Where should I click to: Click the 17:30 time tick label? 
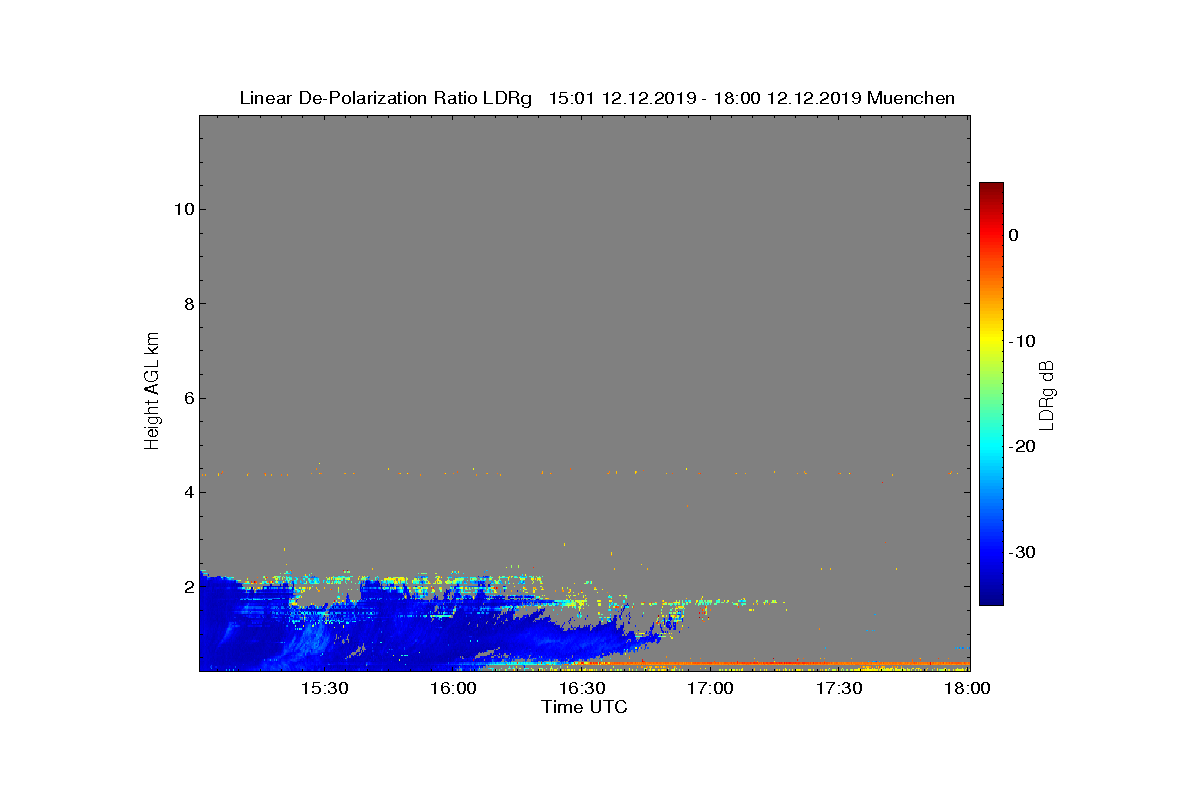[839, 688]
